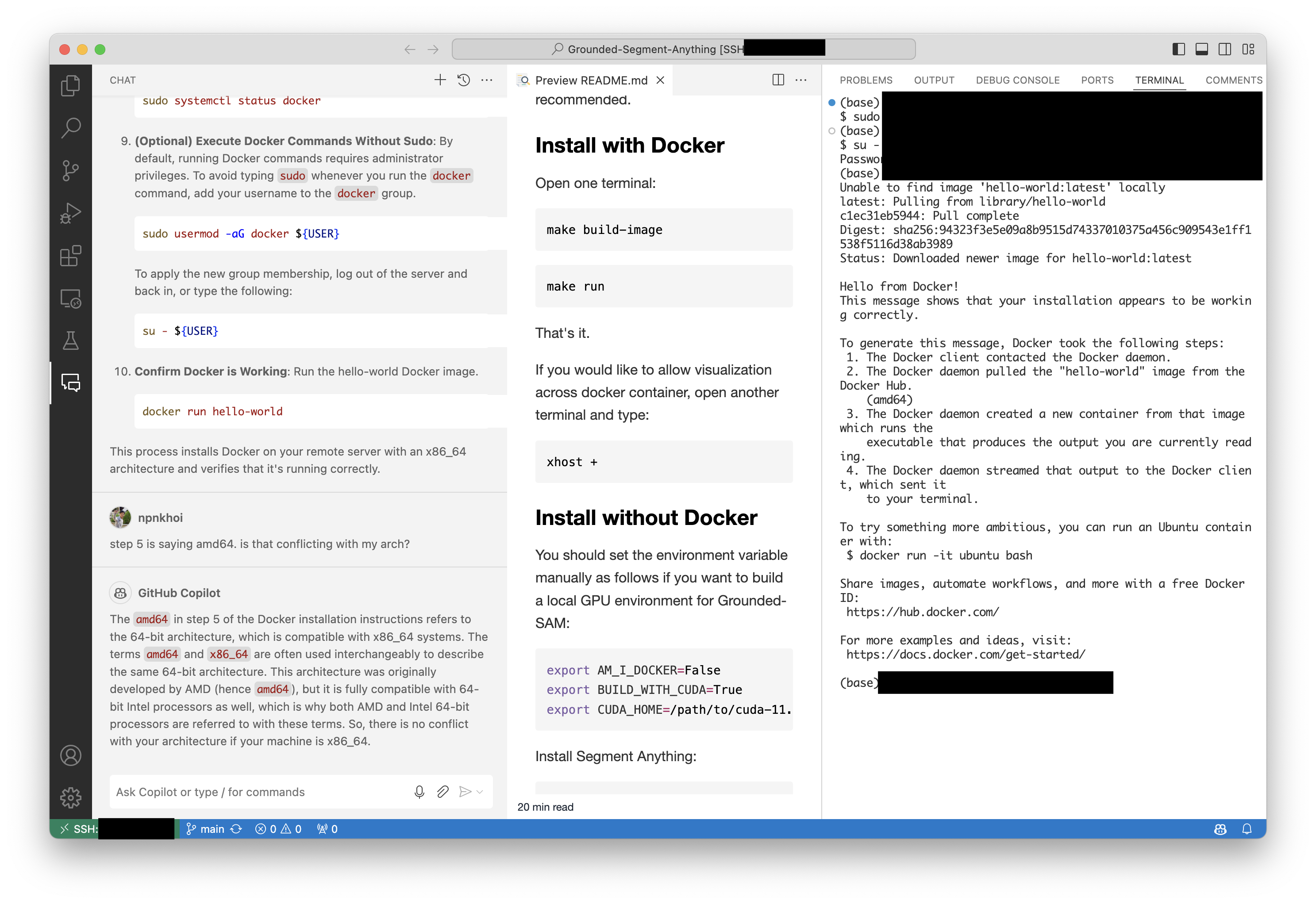Open chat panel more actions menu
The image size is (1316, 904).
coord(486,80)
